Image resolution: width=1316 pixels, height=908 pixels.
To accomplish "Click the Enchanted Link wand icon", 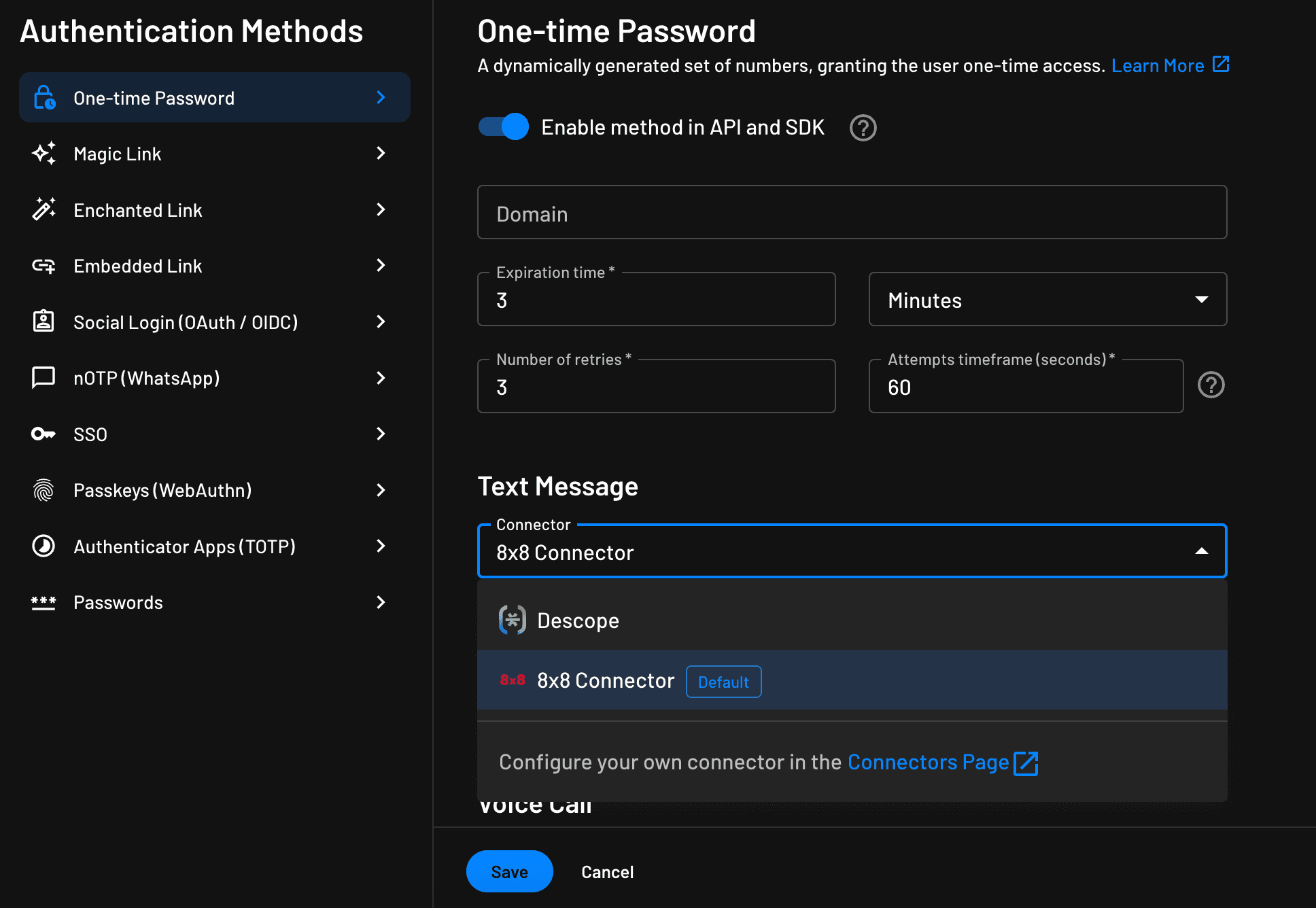I will 44,209.
